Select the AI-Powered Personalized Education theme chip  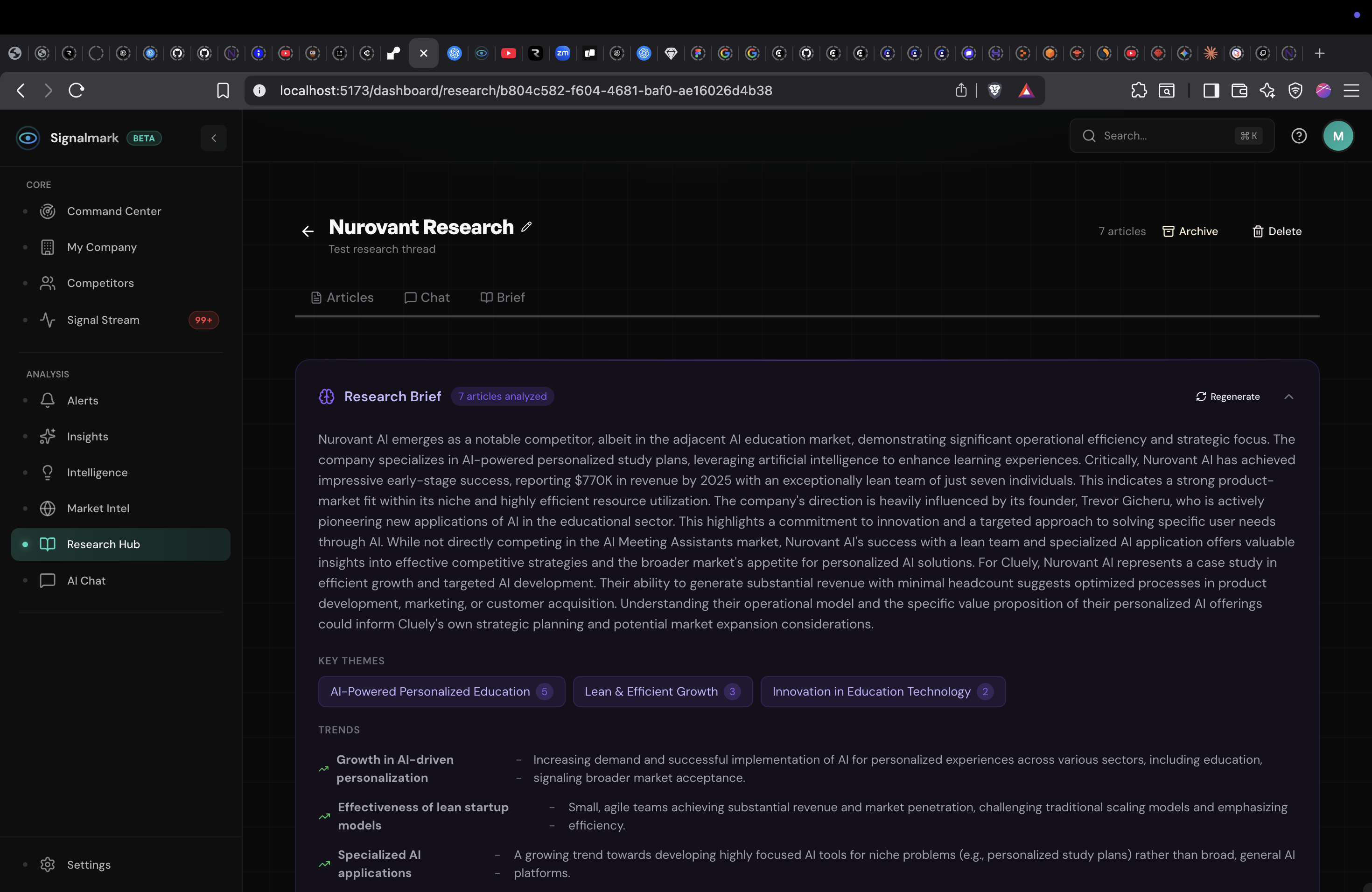coord(441,691)
